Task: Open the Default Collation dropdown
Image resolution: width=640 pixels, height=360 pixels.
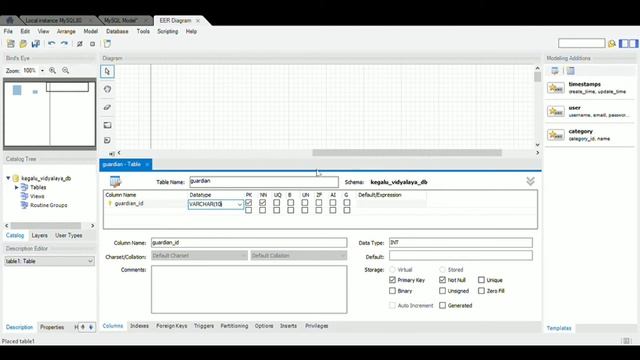Action: [299, 256]
